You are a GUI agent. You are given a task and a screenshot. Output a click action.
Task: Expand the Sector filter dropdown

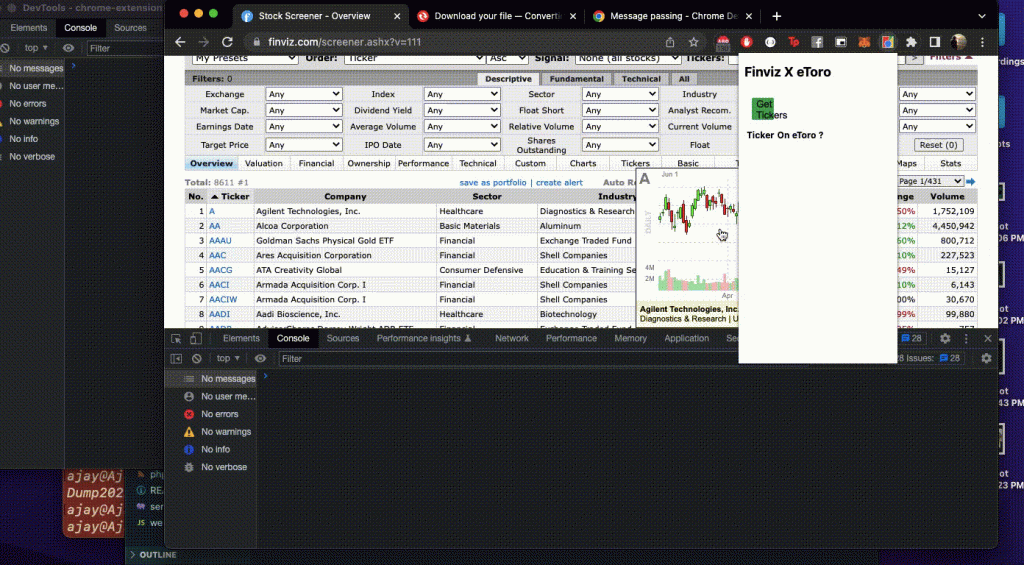tap(620, 94)
